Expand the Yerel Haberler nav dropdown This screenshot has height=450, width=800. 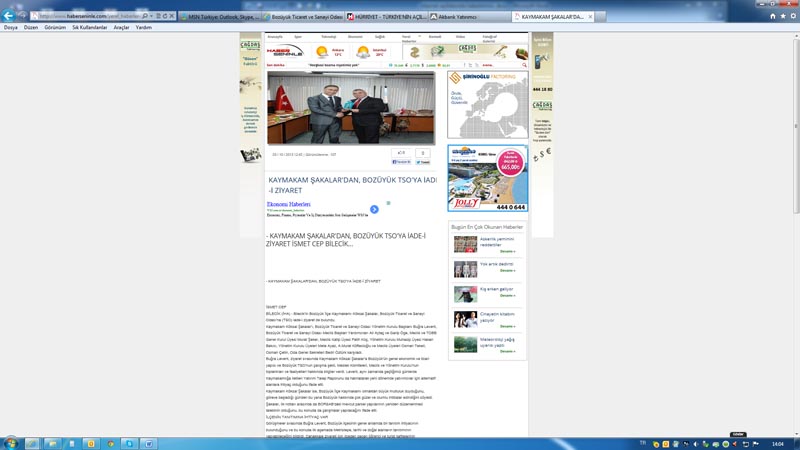[419, 36]
